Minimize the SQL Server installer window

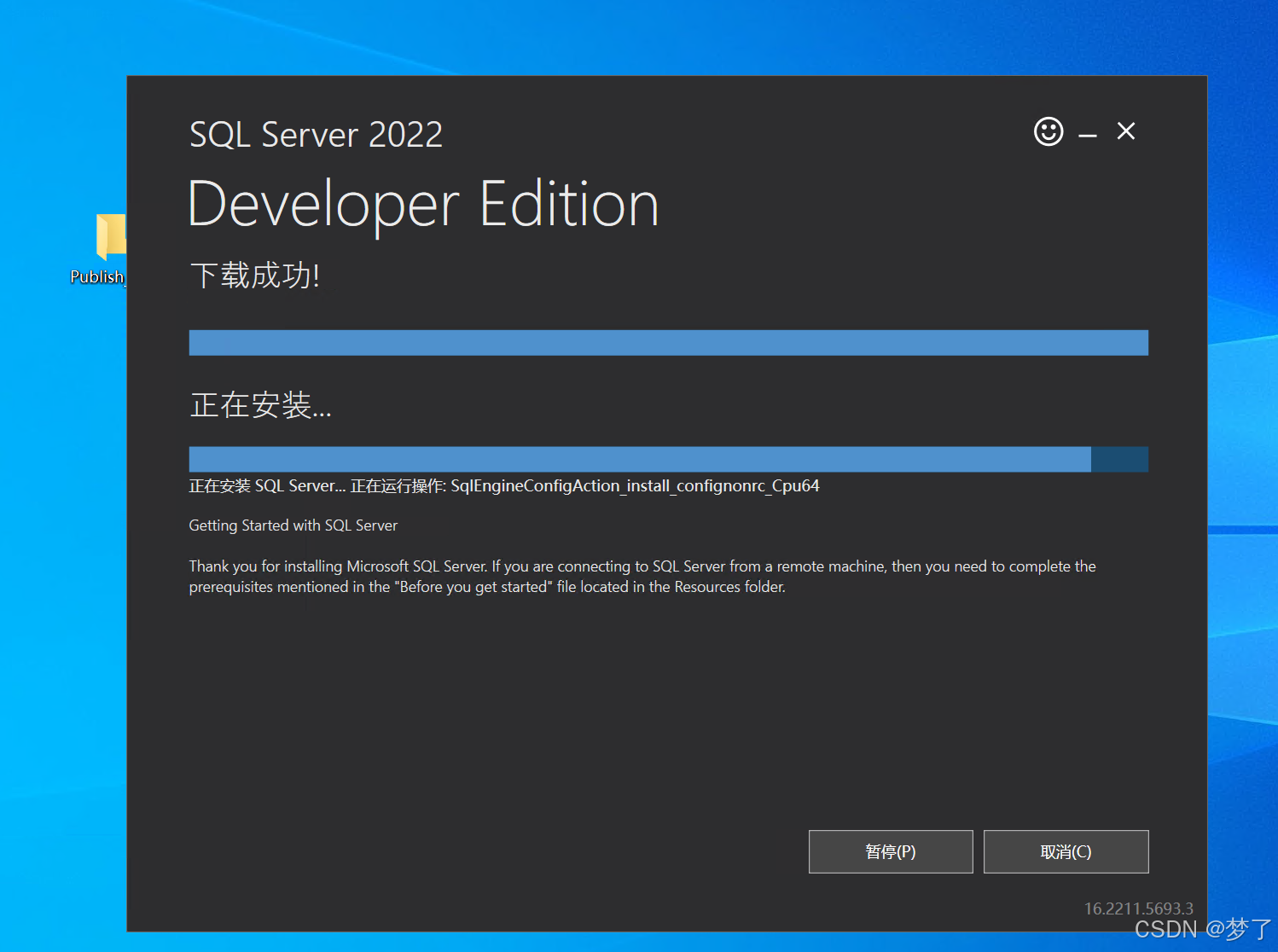point(1088,135)
